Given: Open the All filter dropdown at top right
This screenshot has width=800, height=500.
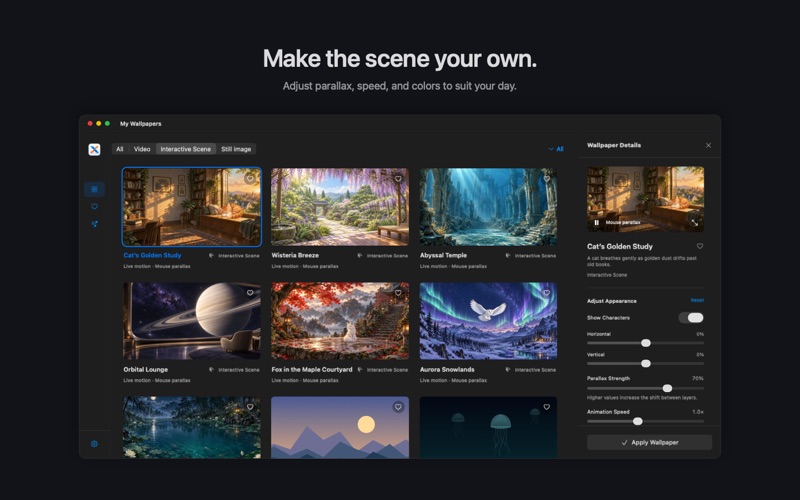Looking at the screenshot, I should coord(556,149).
